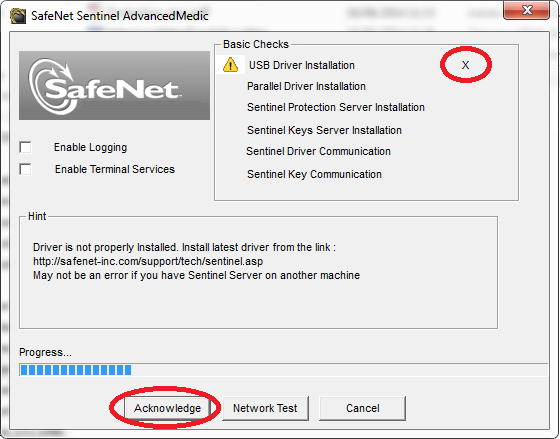
Task: Cancel the diagnostic dialog
Action: 362,408
